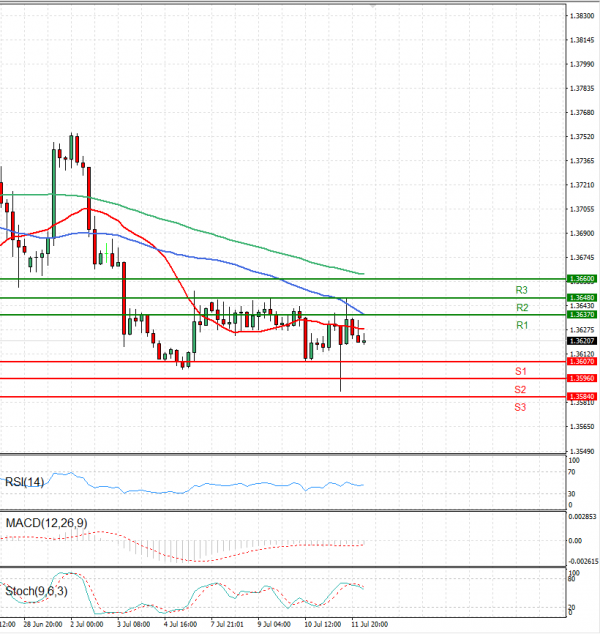Click the 1.36745 price axis value
Screen dimensions: 600x634
582,258
